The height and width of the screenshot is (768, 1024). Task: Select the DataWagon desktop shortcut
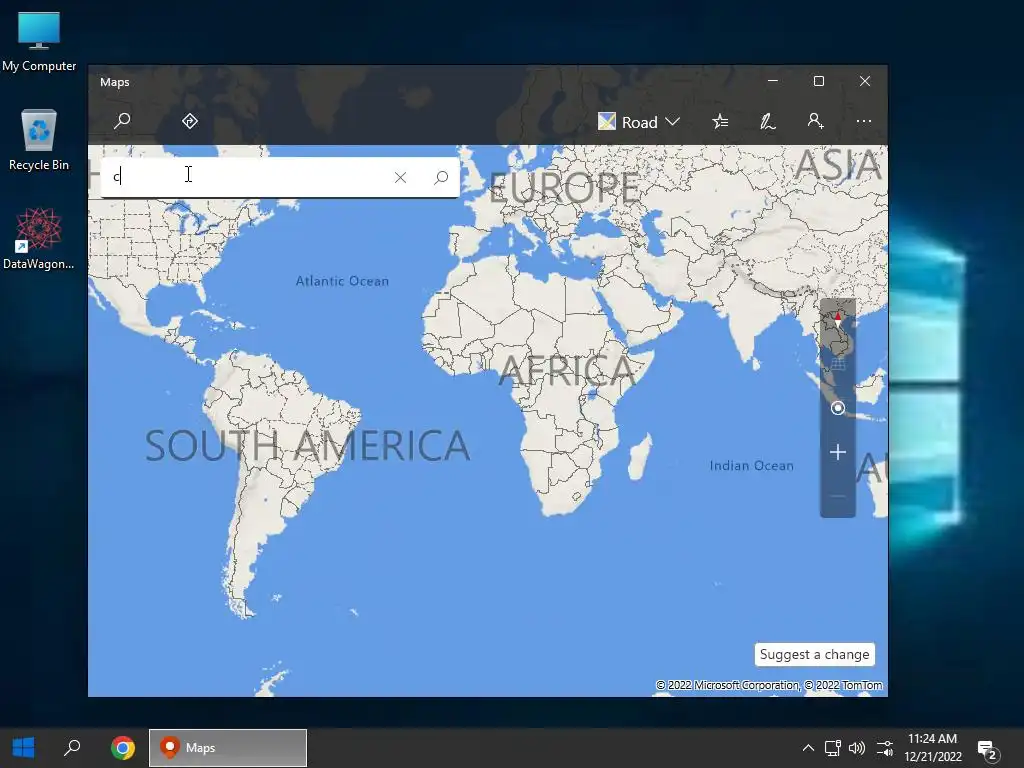tap(39, 239)
